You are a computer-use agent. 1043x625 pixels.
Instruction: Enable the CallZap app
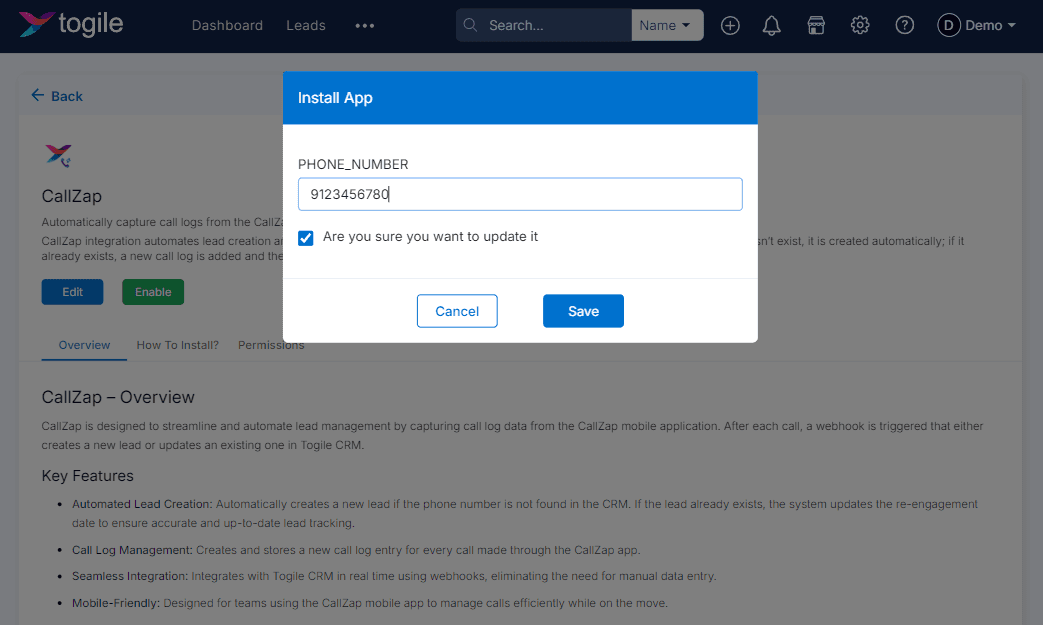pos(152,291)
